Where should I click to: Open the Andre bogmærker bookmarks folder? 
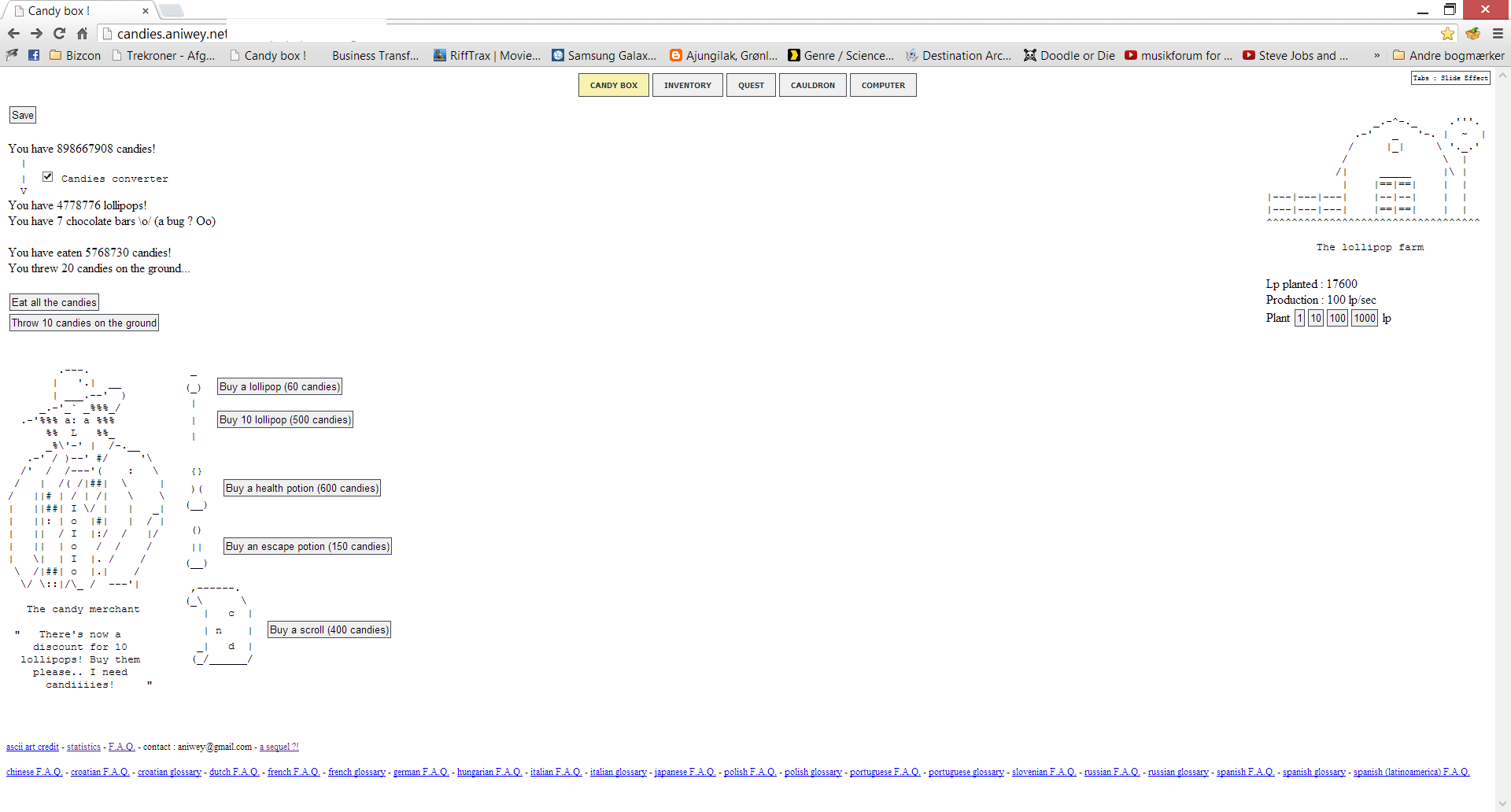tap(1448, 55)
